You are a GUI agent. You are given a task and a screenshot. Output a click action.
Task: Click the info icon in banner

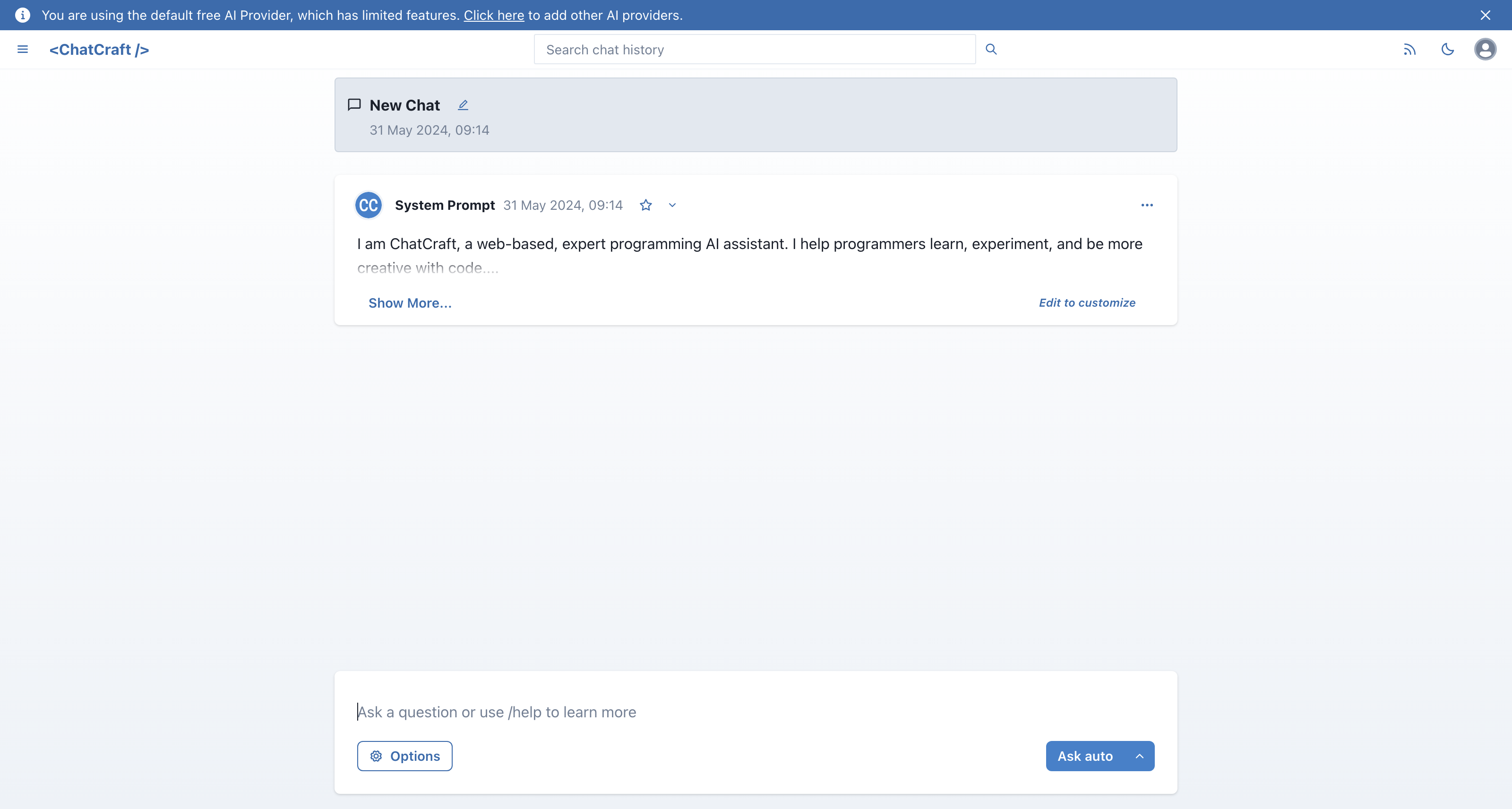pos(22,15)
